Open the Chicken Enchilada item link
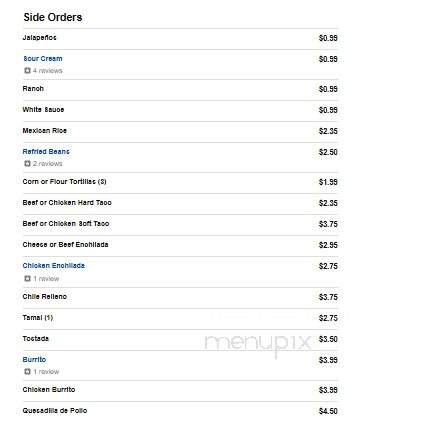The height and width of the screenshot is (425, 437). (x=54, y=266)
